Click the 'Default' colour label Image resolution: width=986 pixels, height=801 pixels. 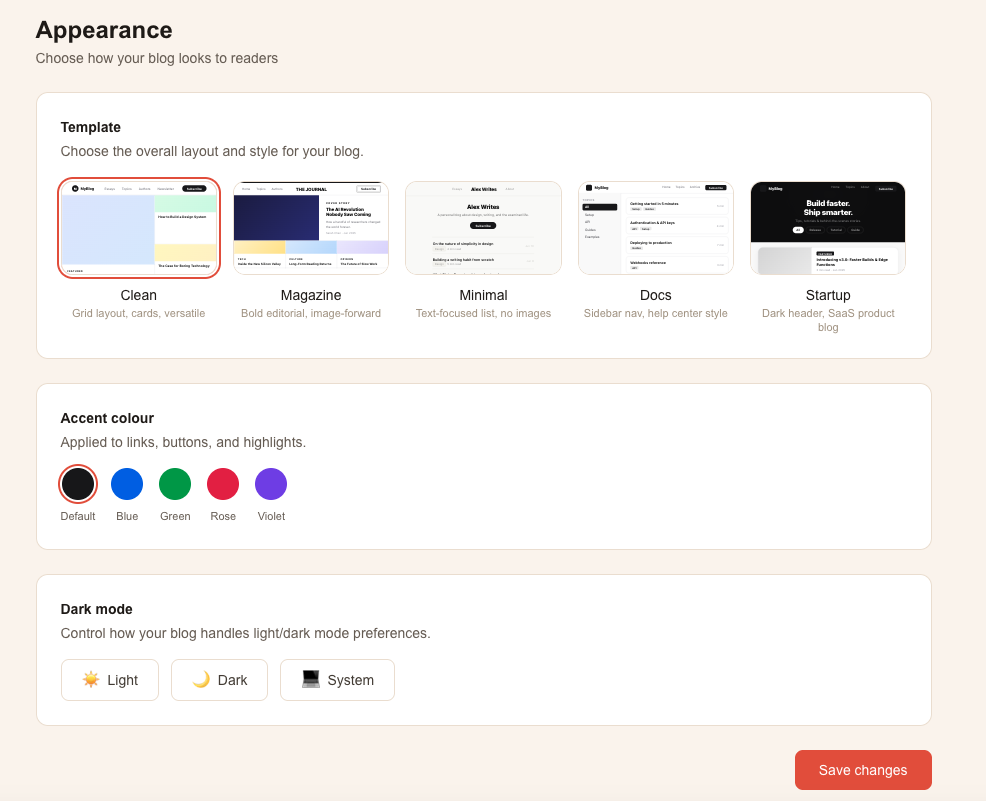78,516
